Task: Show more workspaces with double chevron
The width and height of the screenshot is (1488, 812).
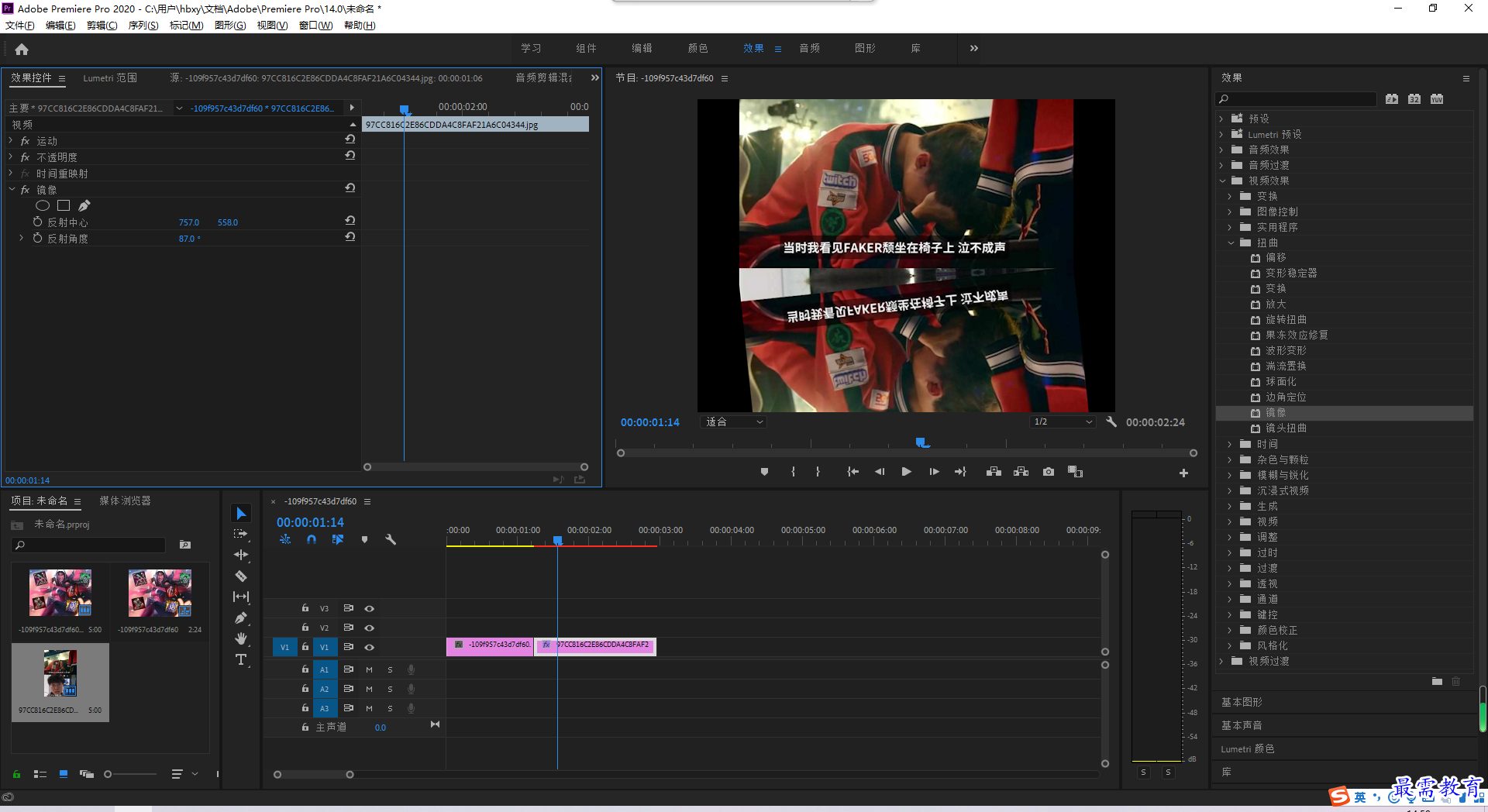Action: pyautogui.click(x=973, y=48)
